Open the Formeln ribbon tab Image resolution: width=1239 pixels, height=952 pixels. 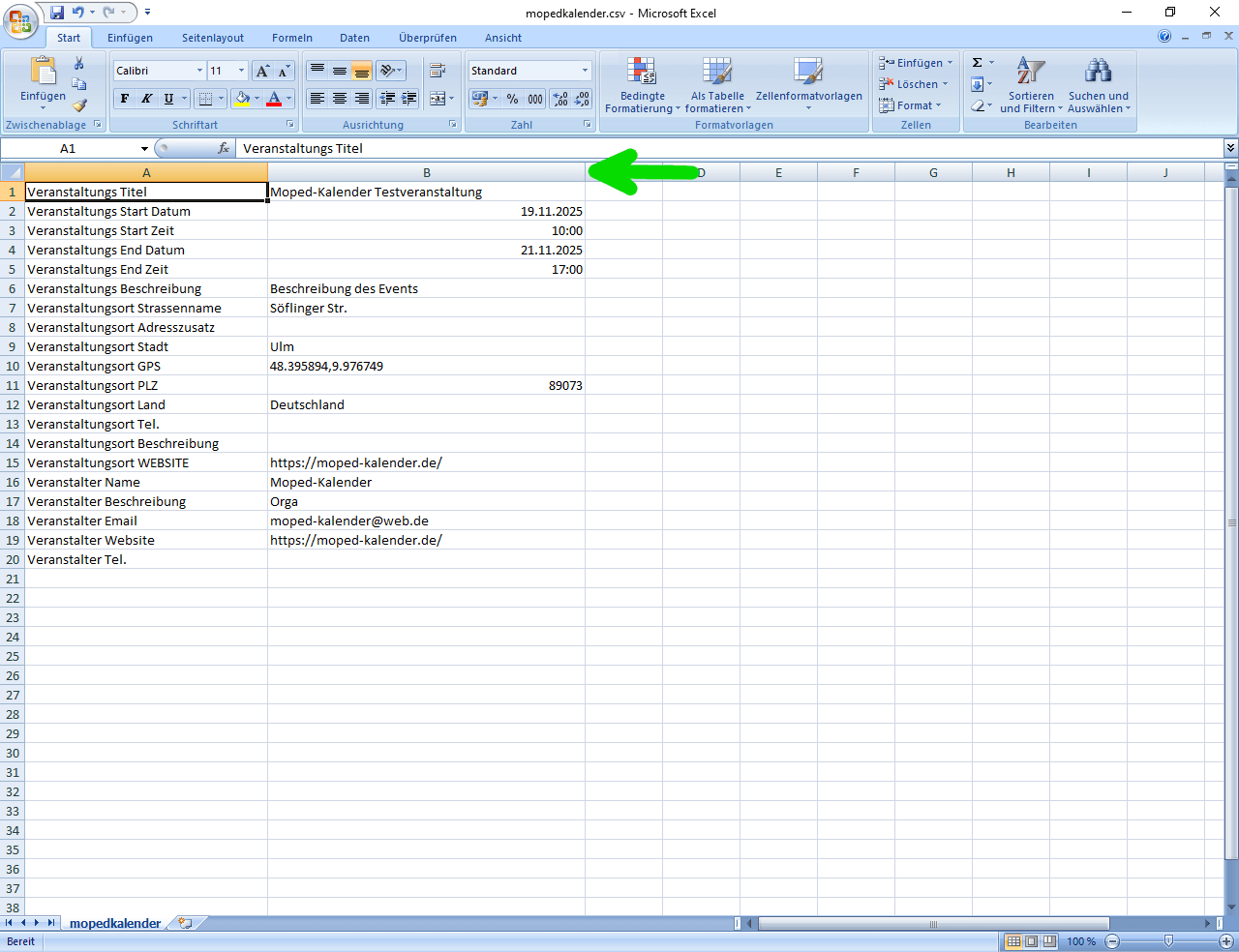click(x=291, y=38)
